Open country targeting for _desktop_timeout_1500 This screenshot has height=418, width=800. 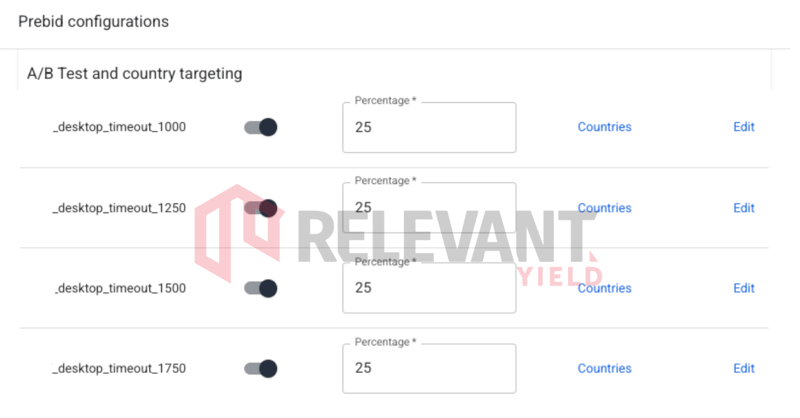point(604,288)
